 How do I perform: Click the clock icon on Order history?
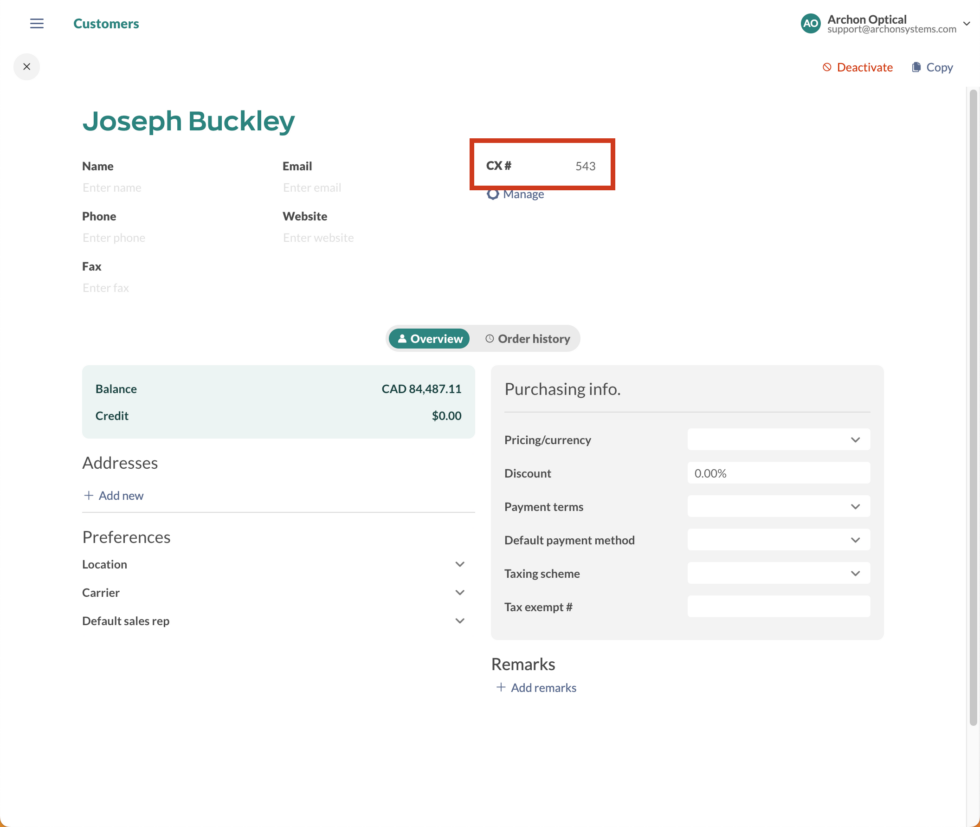coord(487,338)
